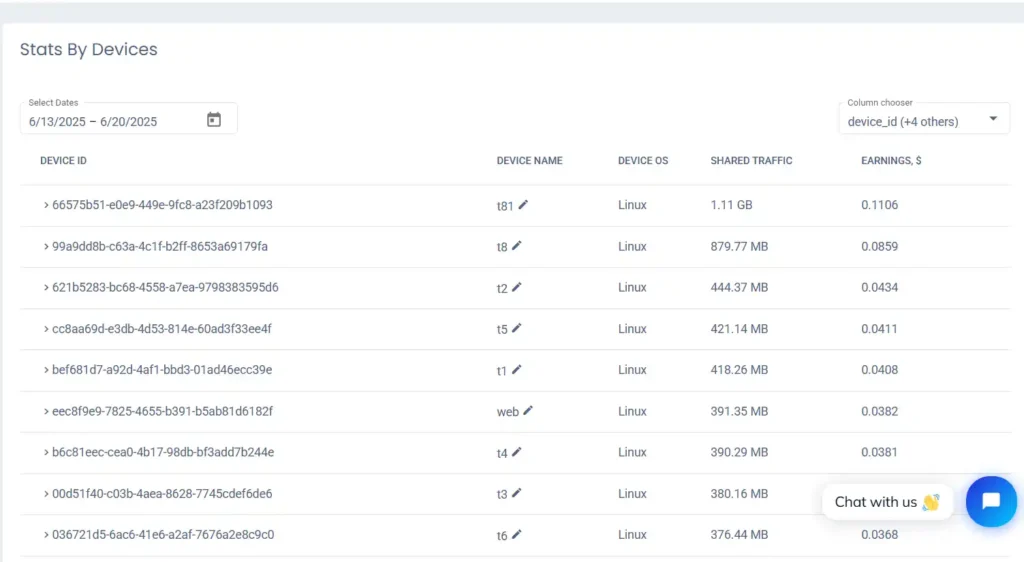The height and width of the screenshot is (562, 1024).
Task: Edit device name t6 pencil icon
Action: pyautogui.click(x=517, y=534)
